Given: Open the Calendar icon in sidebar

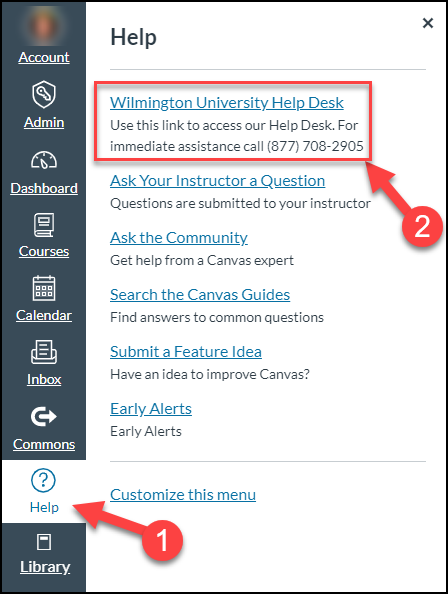Looking at the screenshot, I should 44,288.
